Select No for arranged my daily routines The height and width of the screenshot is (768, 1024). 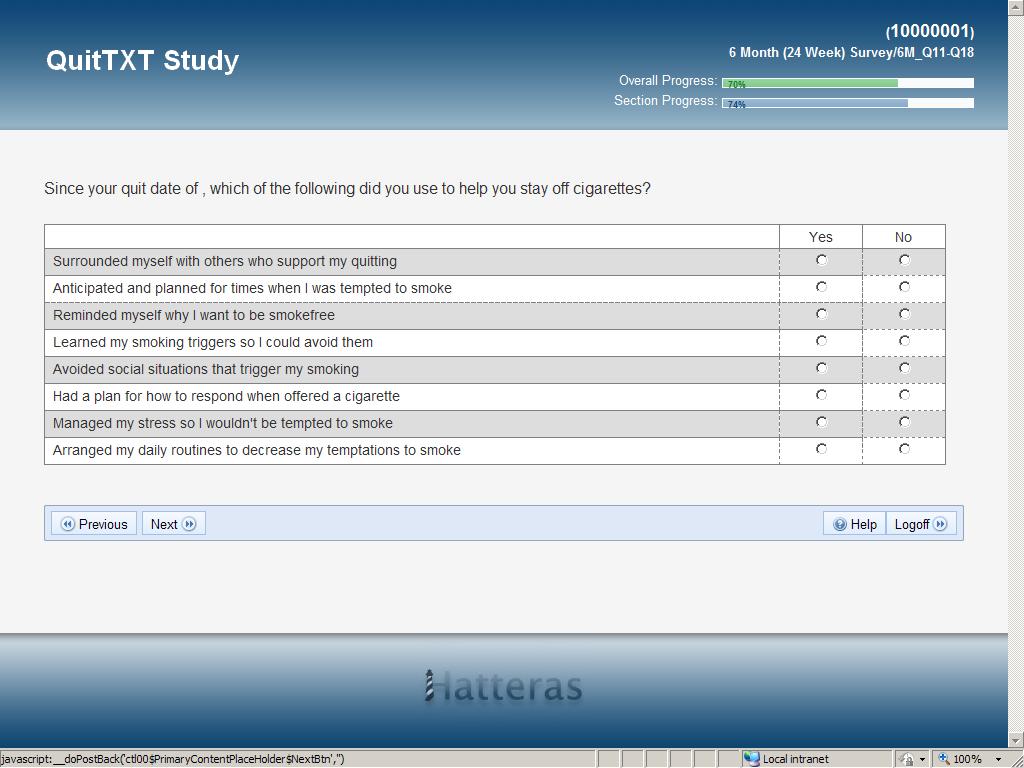coord(904,449)
